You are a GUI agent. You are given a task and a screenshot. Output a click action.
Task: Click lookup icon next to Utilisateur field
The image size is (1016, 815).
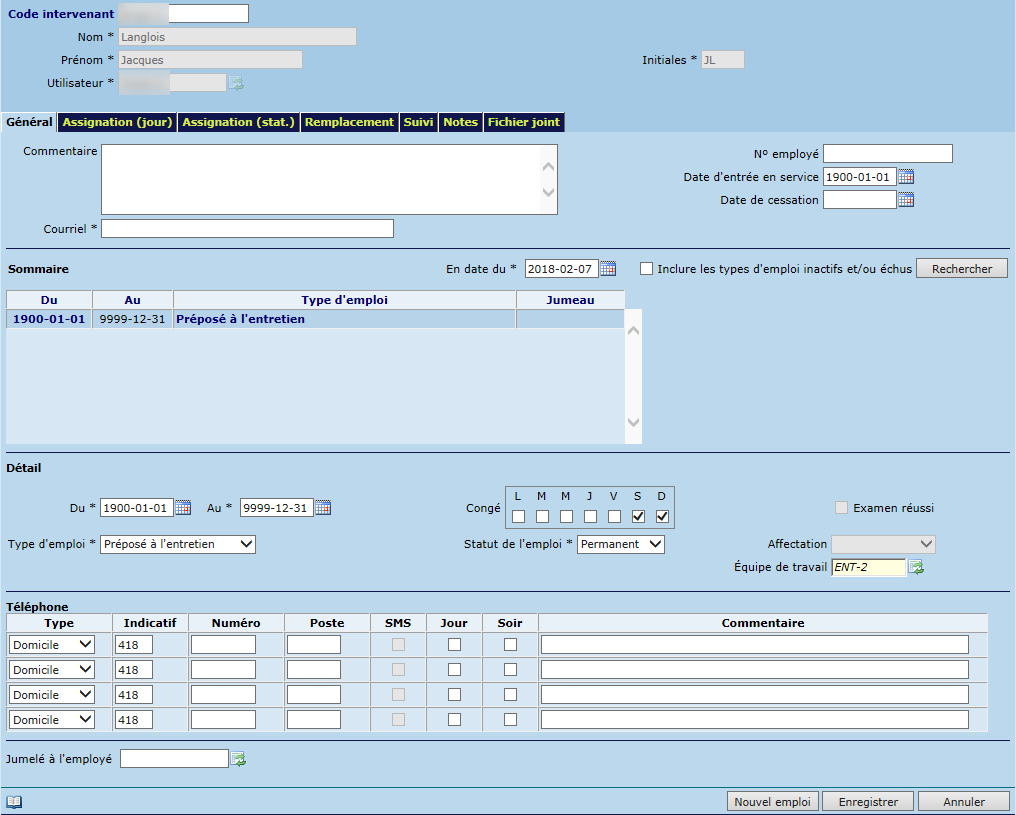click(x=236, y=83)
